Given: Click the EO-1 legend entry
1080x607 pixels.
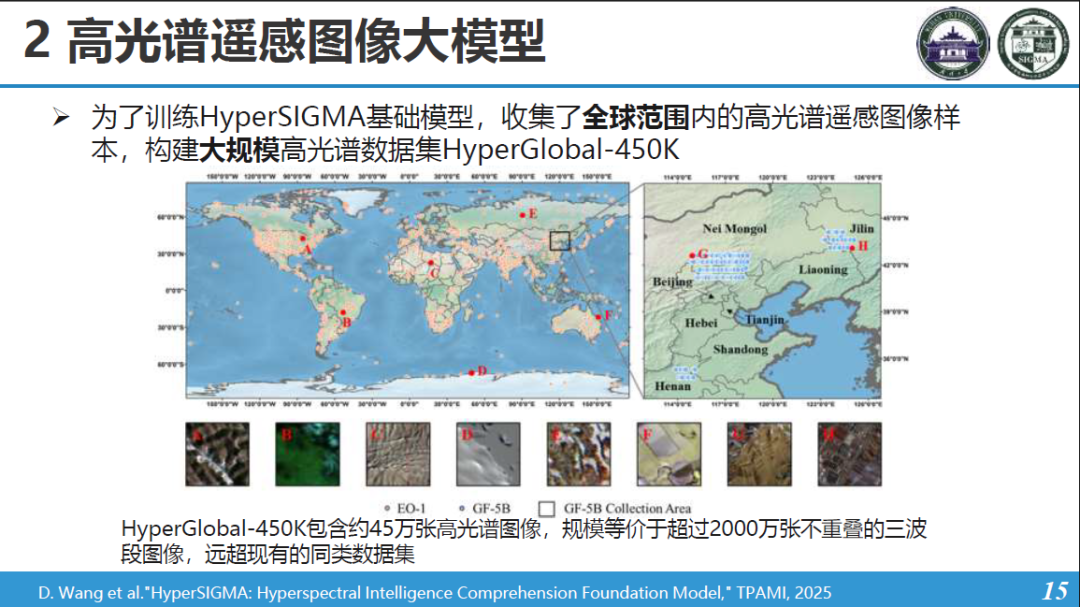Looking at the screenshot, I should (x=405, y=508).
